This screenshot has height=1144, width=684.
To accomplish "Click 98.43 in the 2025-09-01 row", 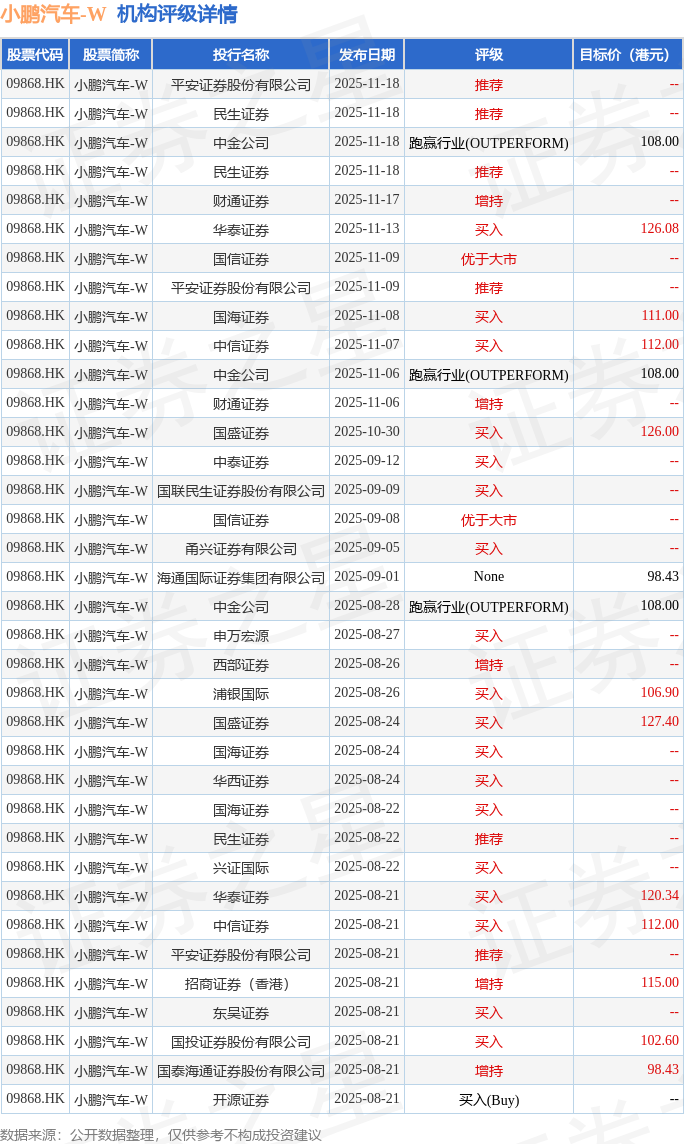I will click(663, 577).
